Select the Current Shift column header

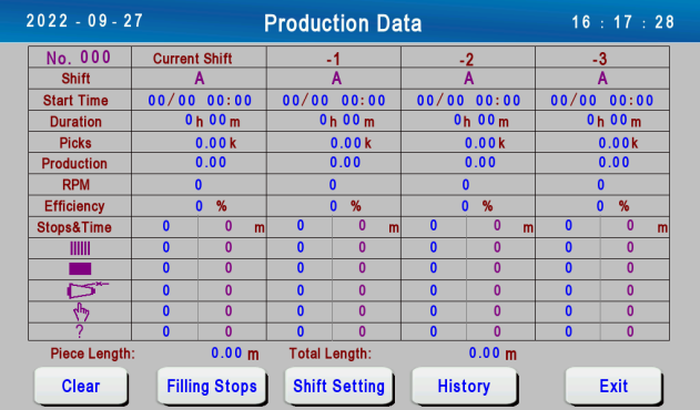click(x=192, y=59)
